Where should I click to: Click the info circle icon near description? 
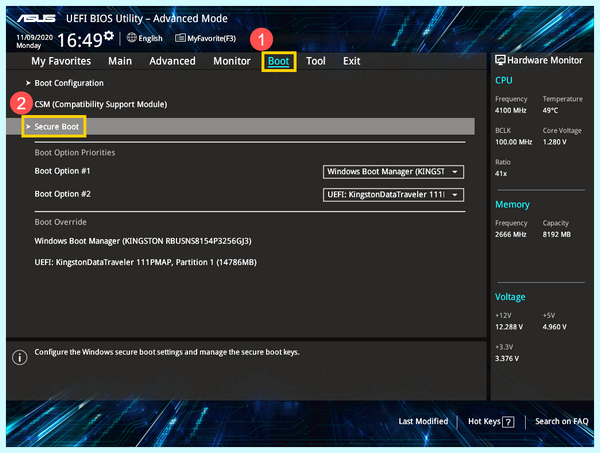20,357
